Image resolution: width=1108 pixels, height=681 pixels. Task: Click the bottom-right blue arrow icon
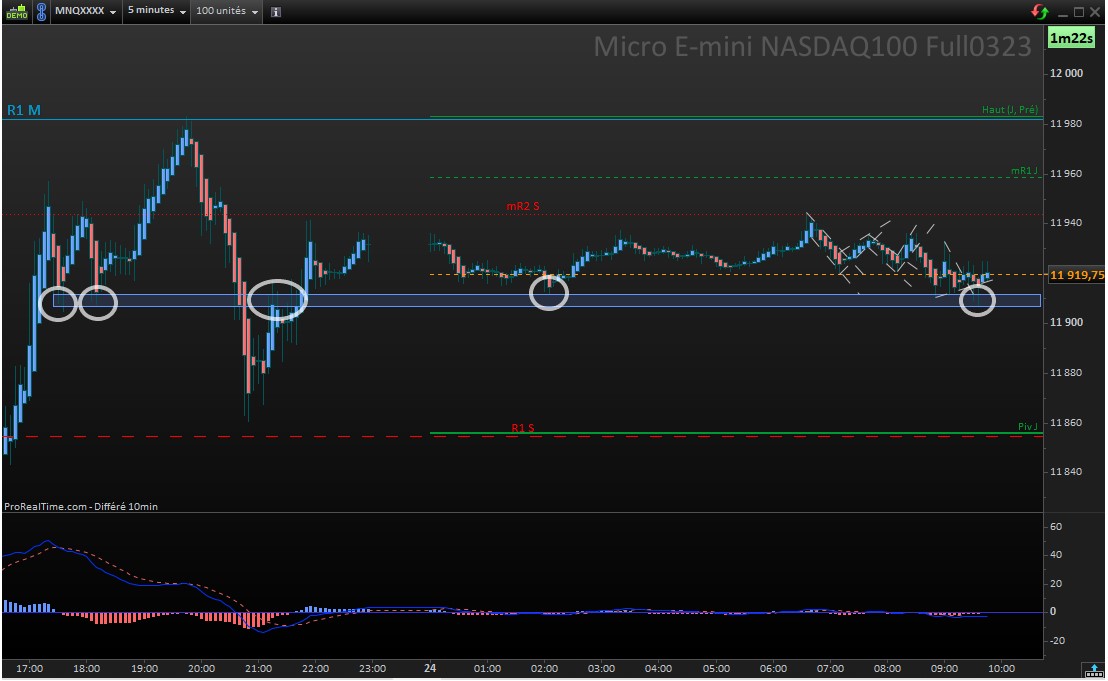pos(1094,670)
